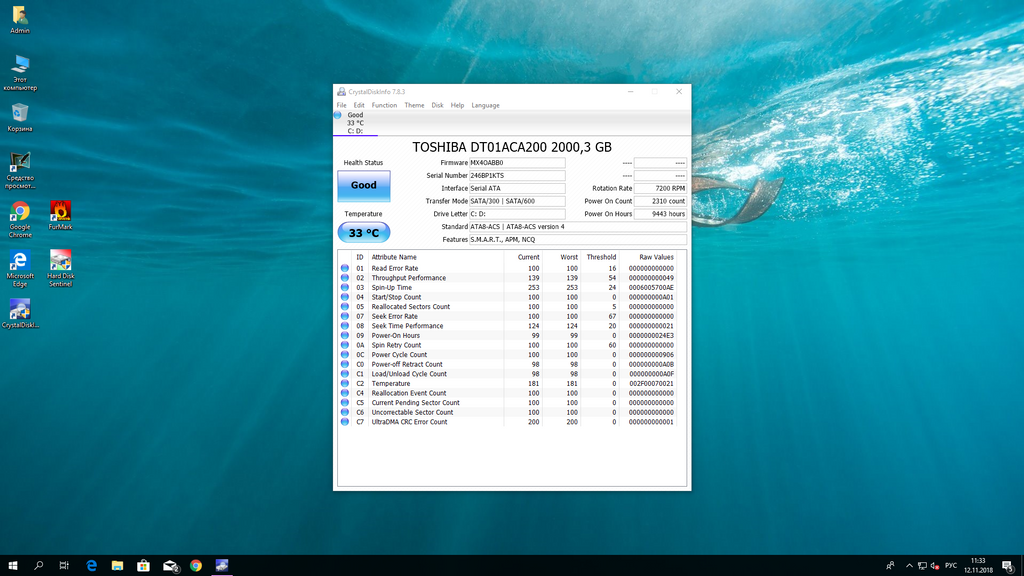This screenshot has height=576, width=1024.
Task: Open the Language menu
Action: coord(485,105)
